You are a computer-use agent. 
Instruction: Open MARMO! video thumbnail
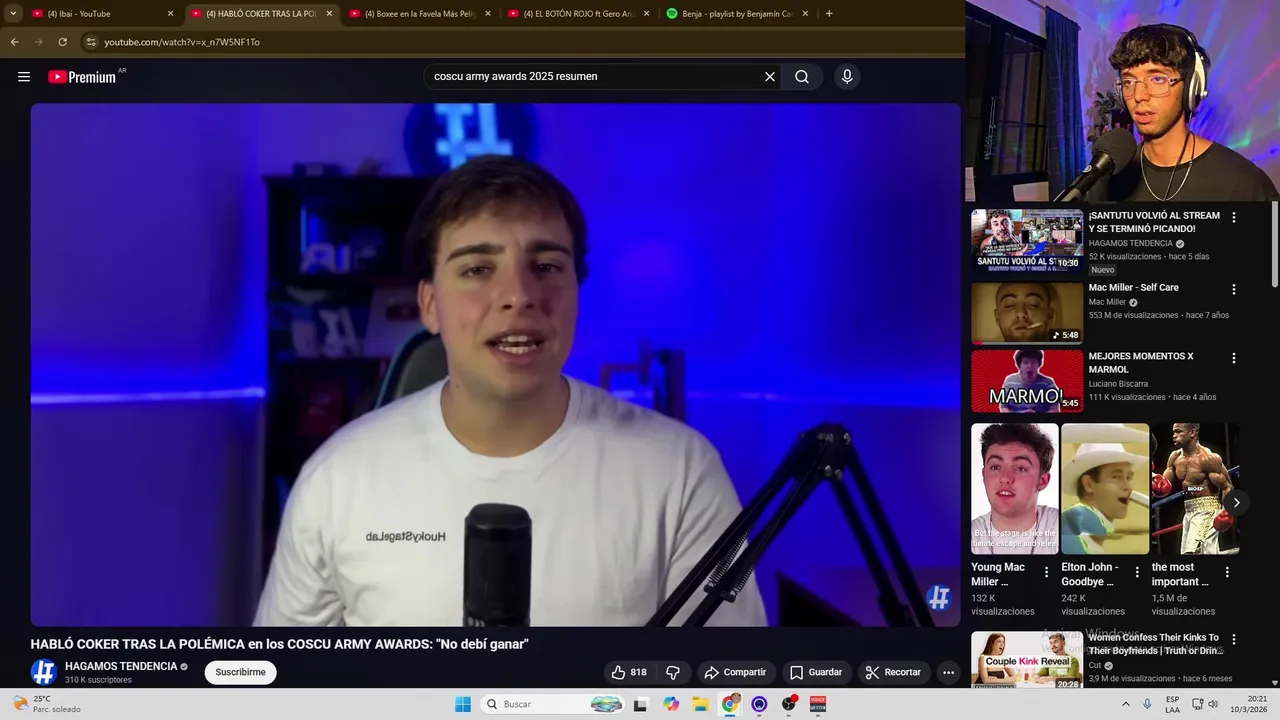(x=1027, y=381)
